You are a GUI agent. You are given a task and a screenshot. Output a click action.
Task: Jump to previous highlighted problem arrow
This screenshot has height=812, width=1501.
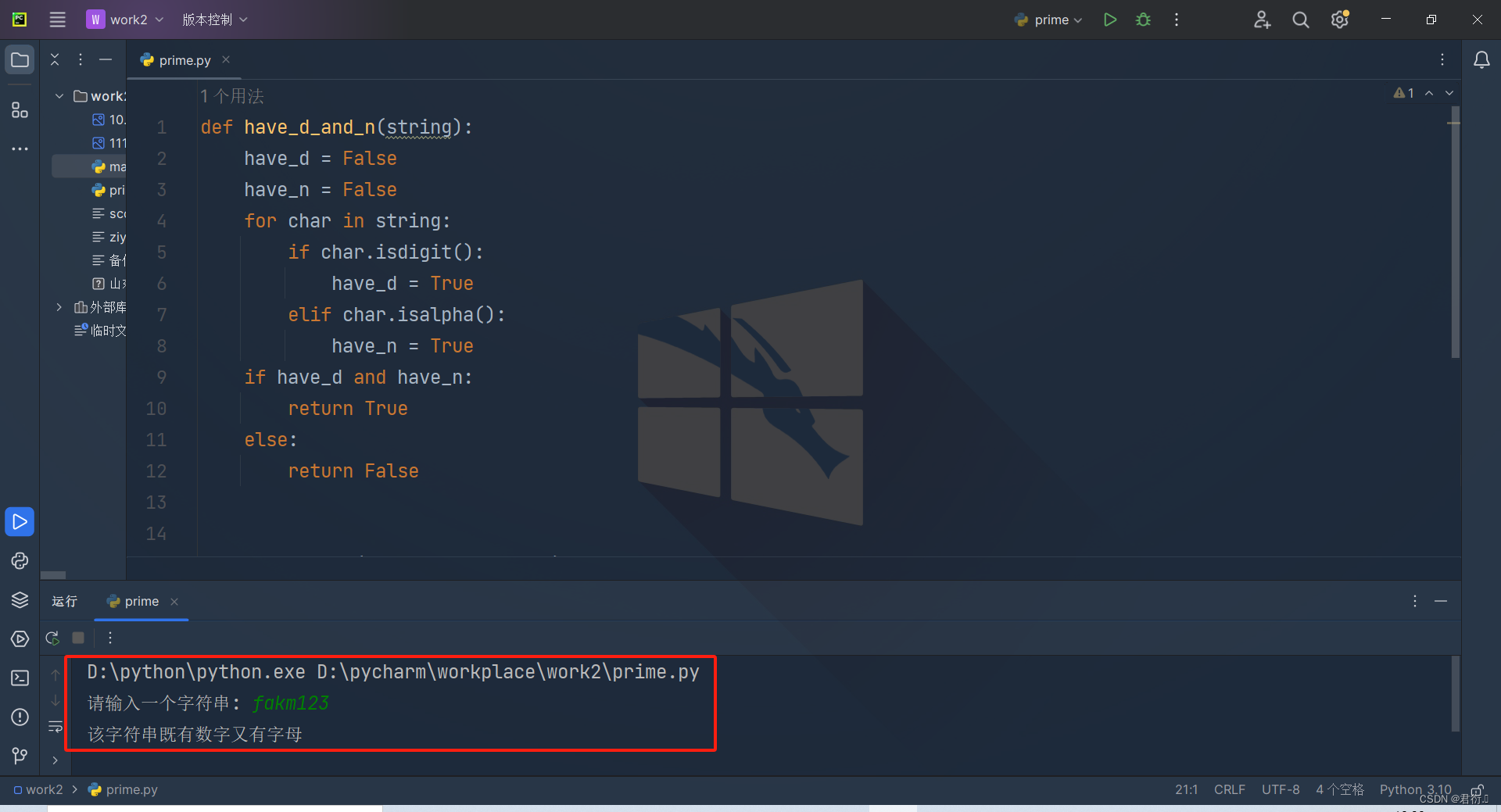pyautogui.click(x=1429, y=93)
